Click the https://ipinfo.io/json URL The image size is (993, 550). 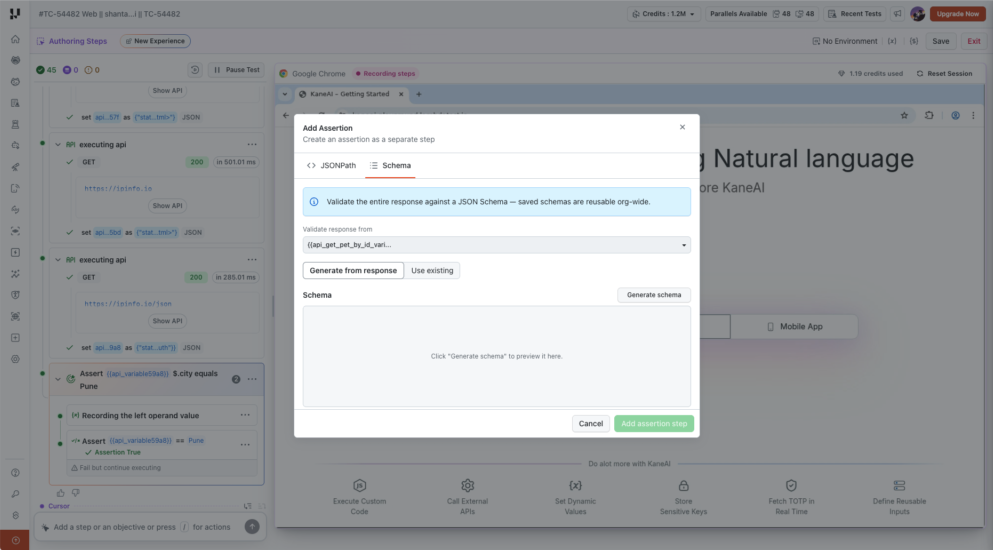point(128,304)
